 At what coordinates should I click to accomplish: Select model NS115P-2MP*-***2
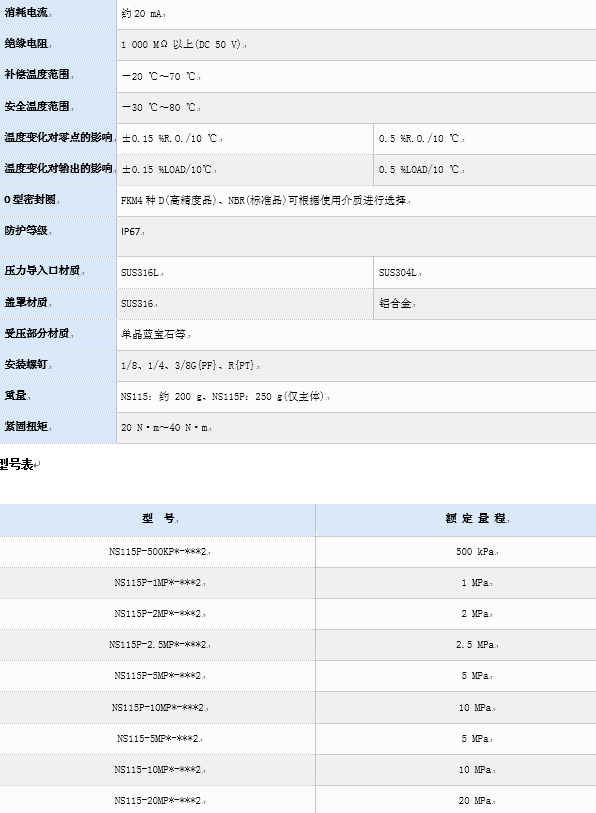point(160,614)
